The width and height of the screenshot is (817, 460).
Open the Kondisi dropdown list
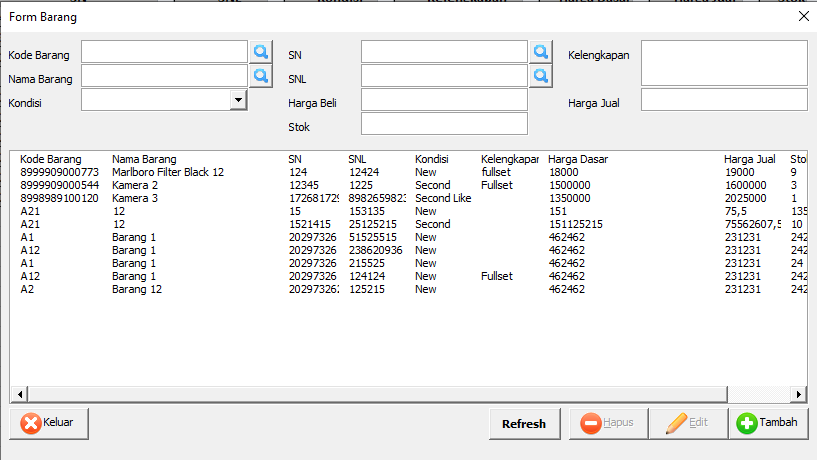click(x=238, y=99)
